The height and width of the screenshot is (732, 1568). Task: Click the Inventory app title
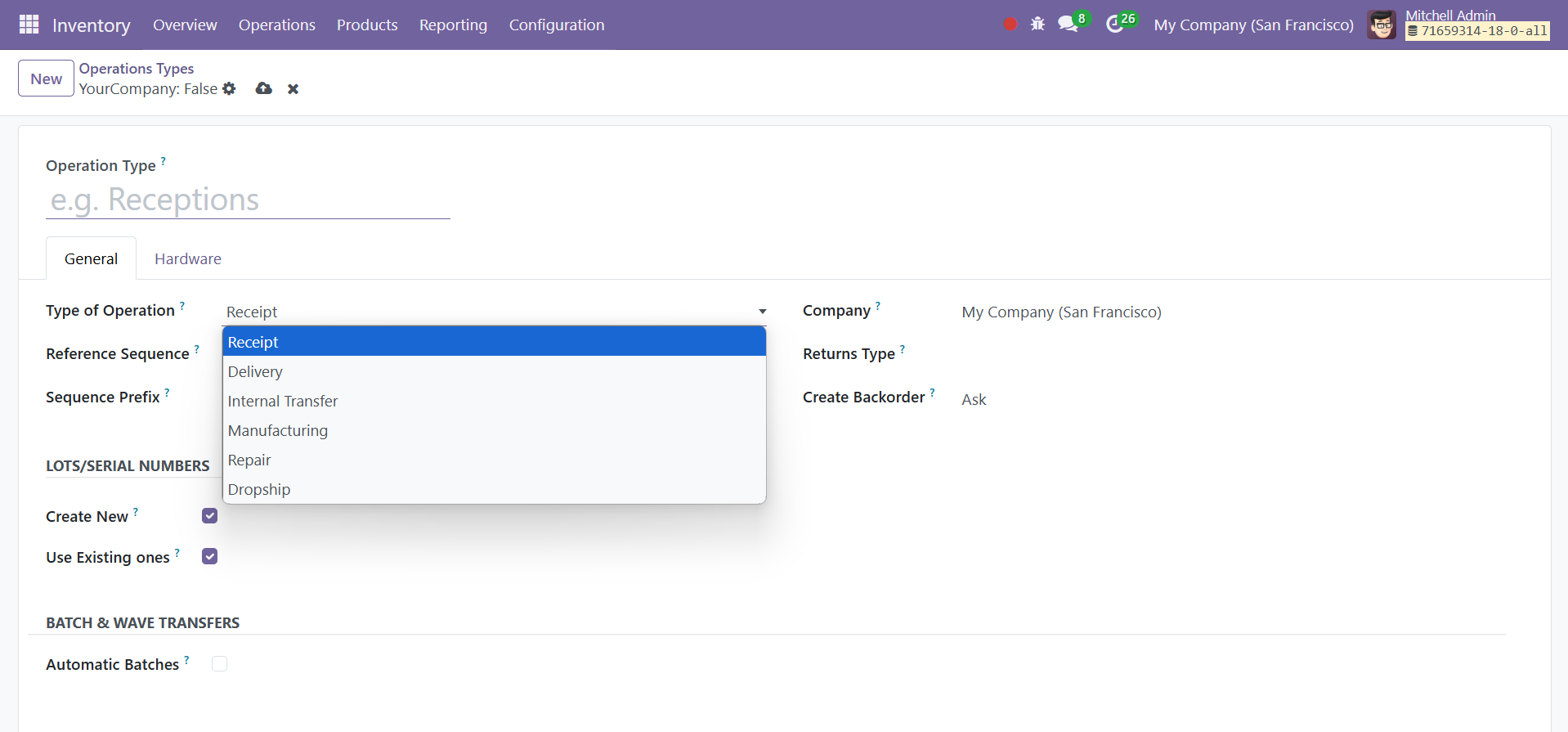[92, 25]
